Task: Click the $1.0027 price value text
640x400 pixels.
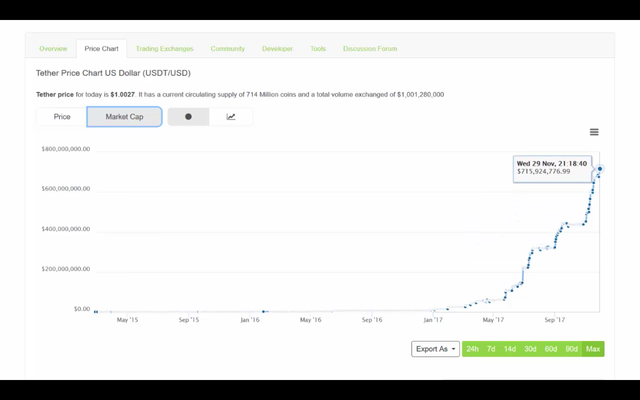Action: tap(122, 95)
